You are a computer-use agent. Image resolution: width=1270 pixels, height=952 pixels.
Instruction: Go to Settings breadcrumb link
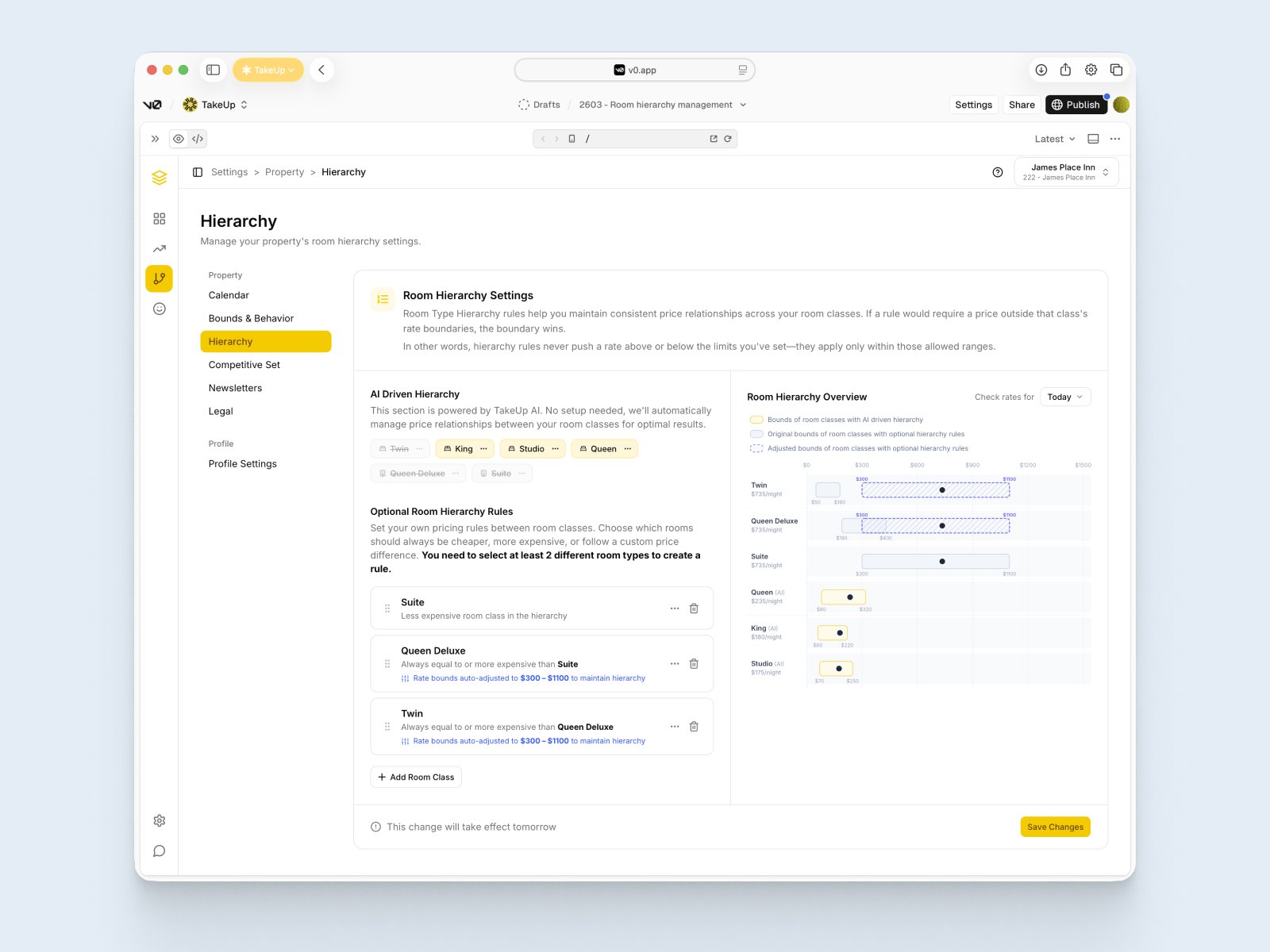tap(229, 172)
